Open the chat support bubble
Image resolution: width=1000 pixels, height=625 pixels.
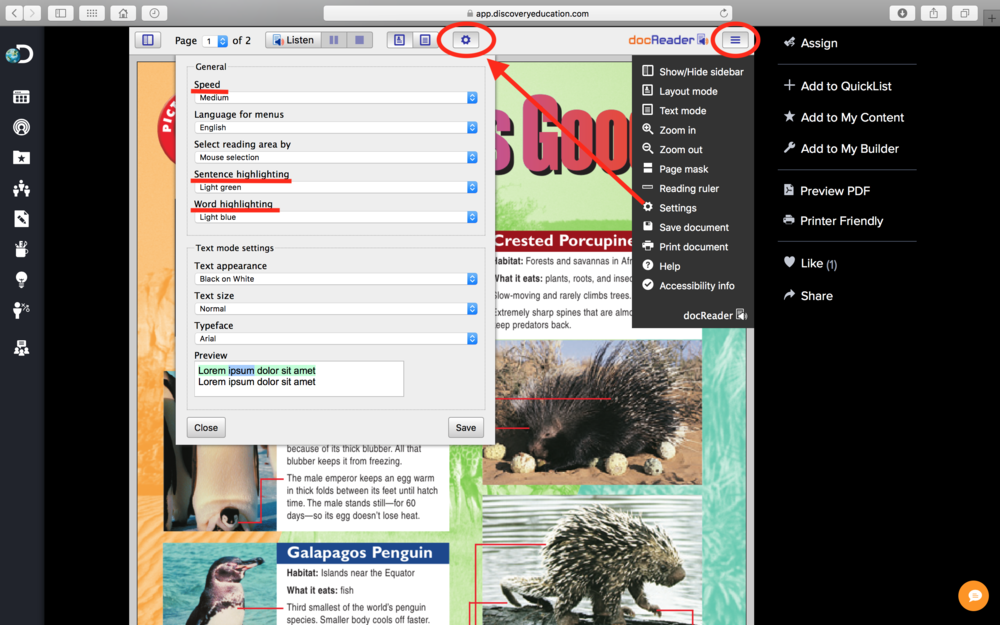(974, 596)
